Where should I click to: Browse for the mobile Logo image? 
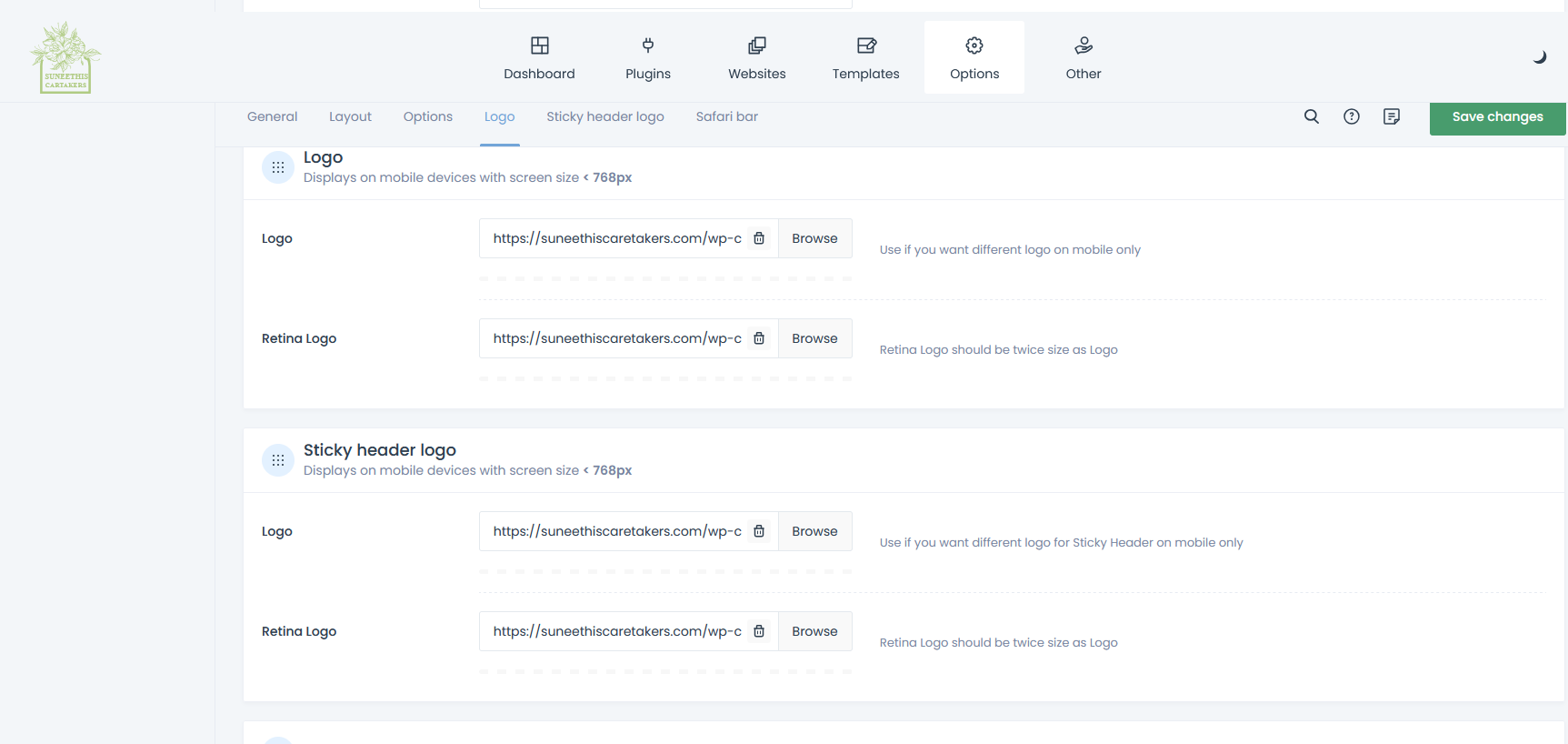click(814, 238)
